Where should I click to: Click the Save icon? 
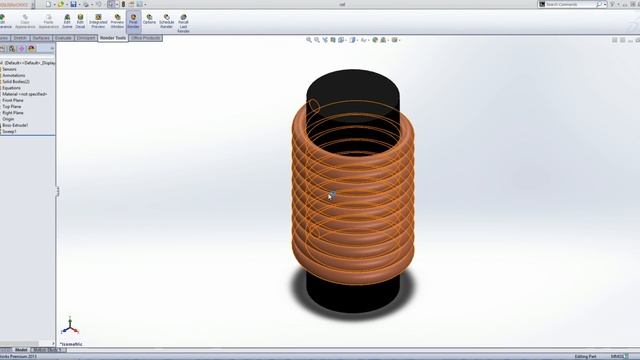tap(73, 4)
